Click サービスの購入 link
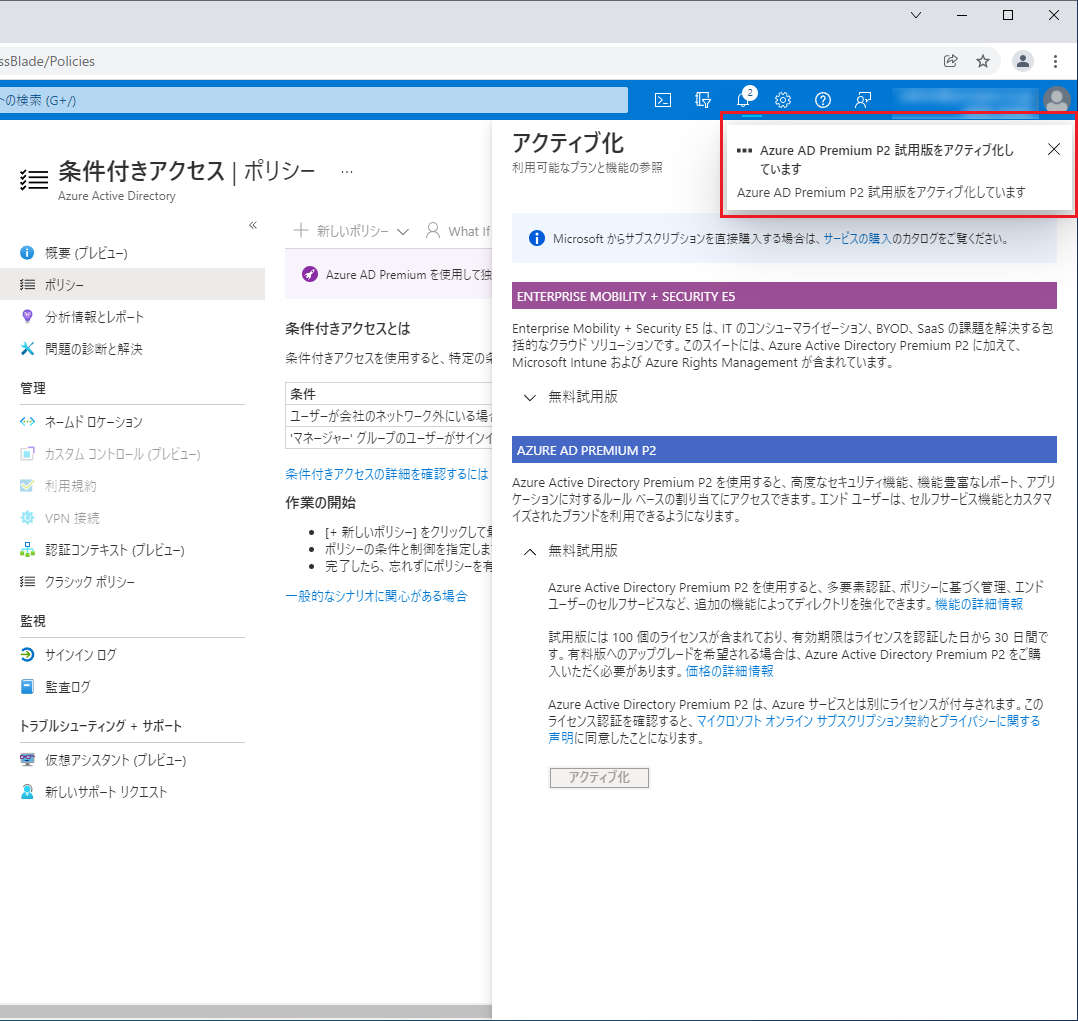Viewport: 1078px width, 1021px height. coord(857,239)
